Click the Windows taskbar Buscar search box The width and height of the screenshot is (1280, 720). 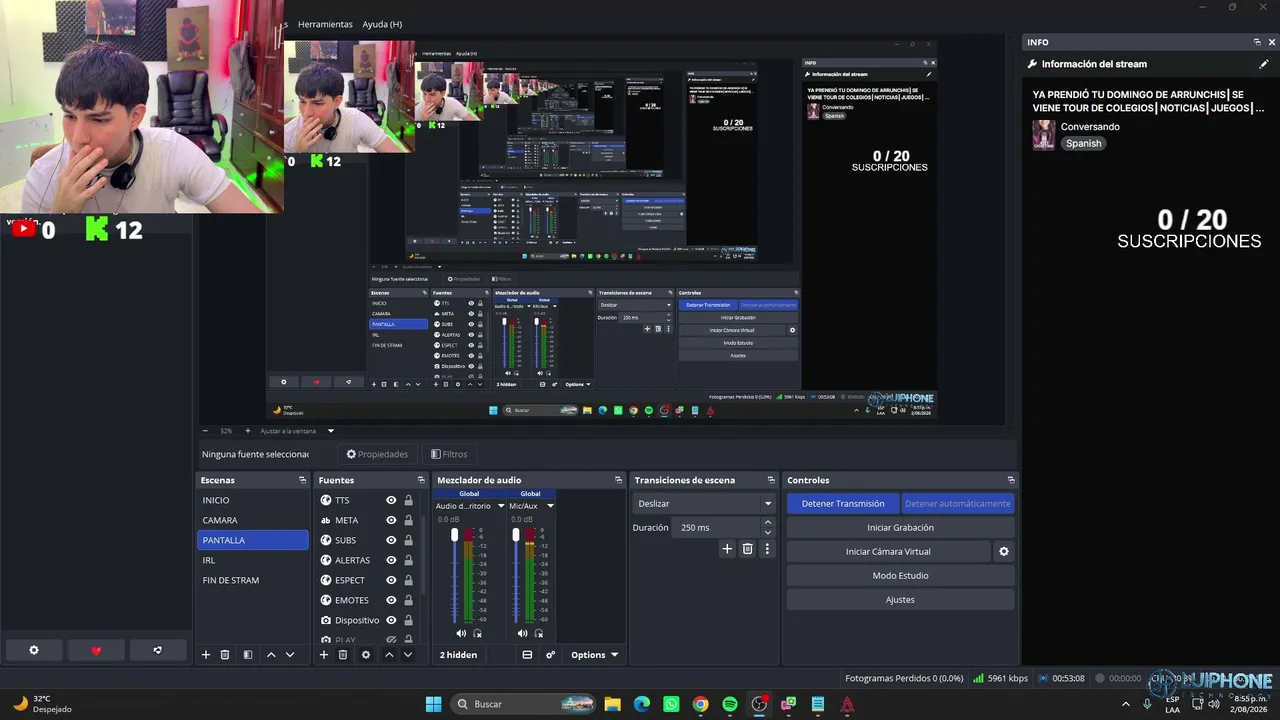click(525, 704)
